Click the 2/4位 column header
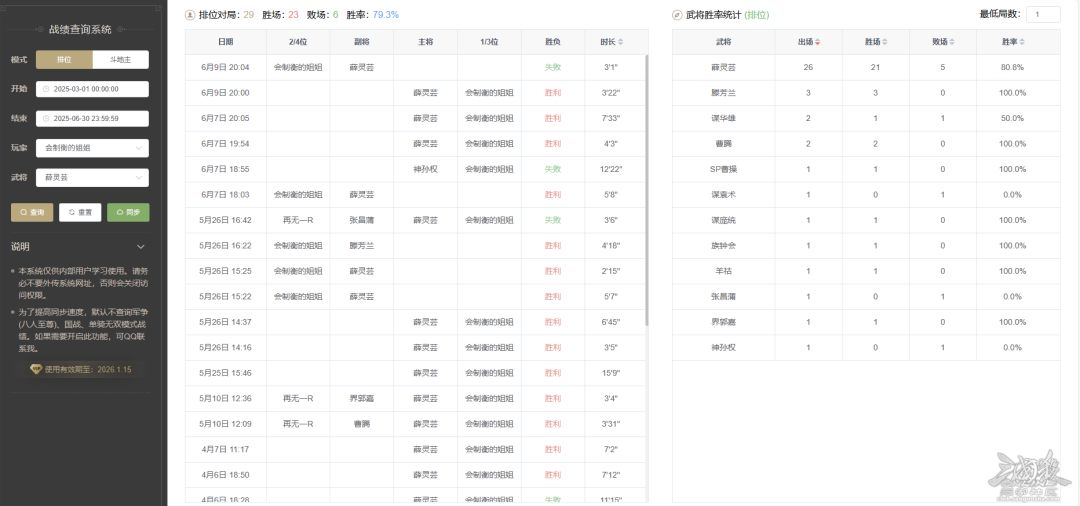The height and width of the screenshot is (506, 1080). pos(298,42)
